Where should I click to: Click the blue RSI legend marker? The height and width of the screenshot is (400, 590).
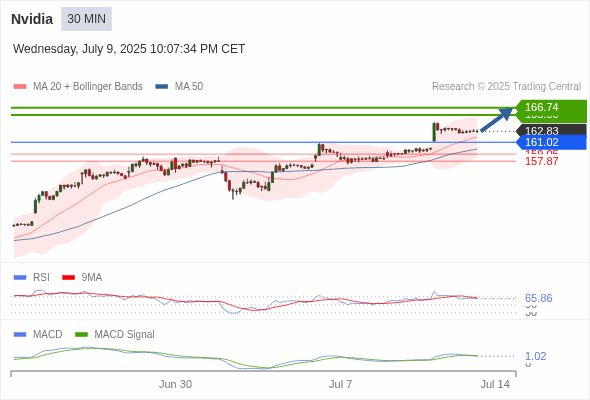pos(20,277)
